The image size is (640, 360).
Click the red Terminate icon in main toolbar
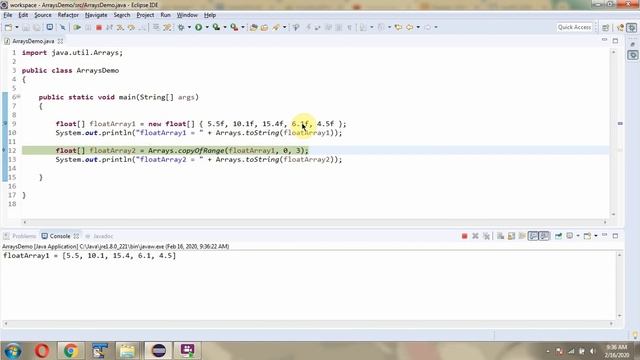99,27
